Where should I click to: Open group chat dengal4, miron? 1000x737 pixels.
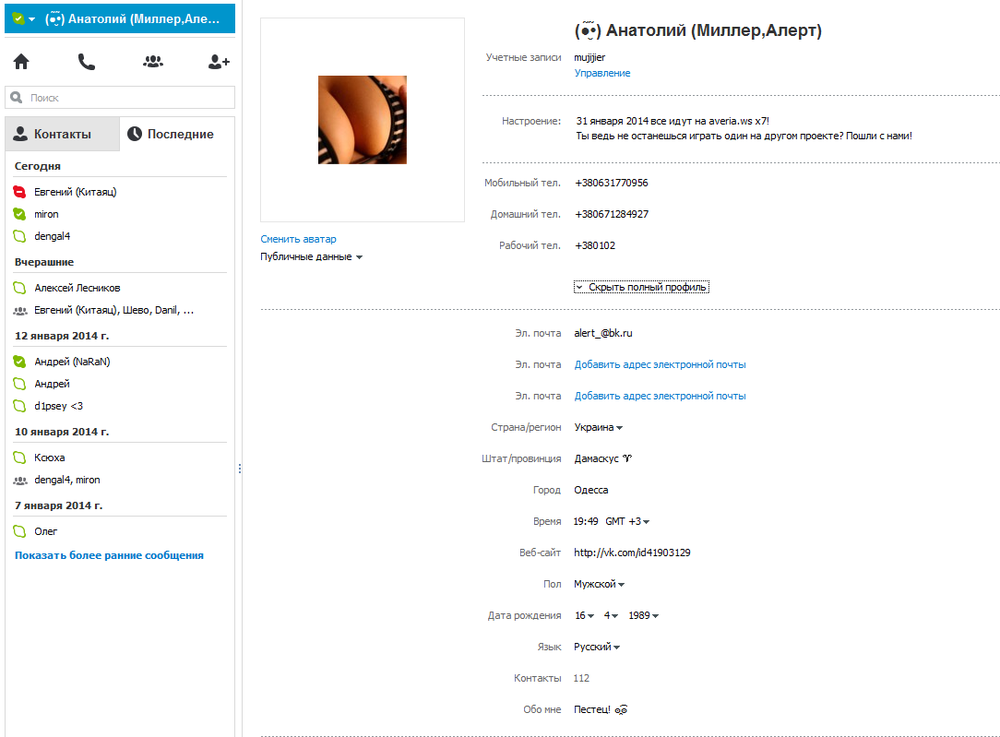coord(67,480)
